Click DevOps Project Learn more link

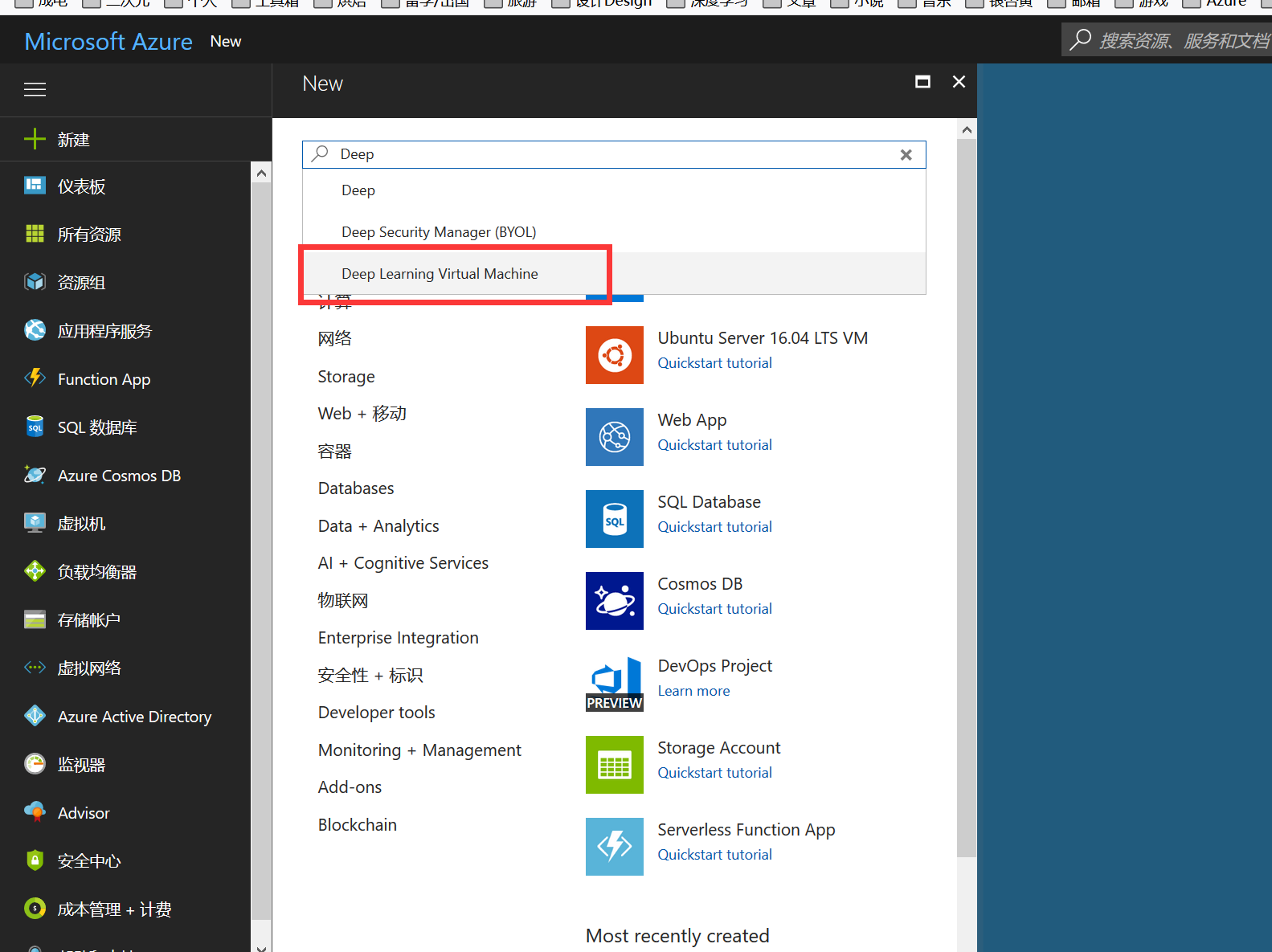(x=694, y=691)
